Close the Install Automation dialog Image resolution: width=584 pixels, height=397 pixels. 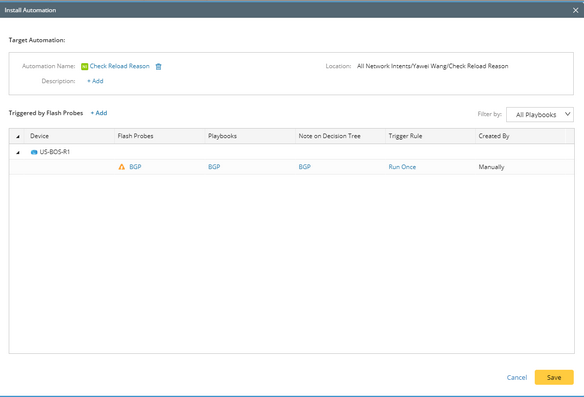(x=575, y=10)
